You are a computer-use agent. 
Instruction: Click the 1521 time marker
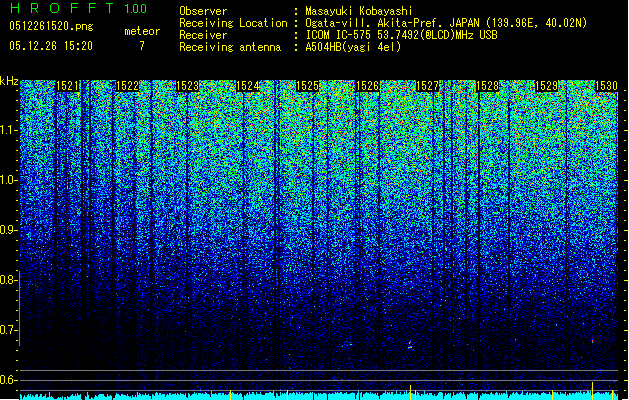[67, 86]
